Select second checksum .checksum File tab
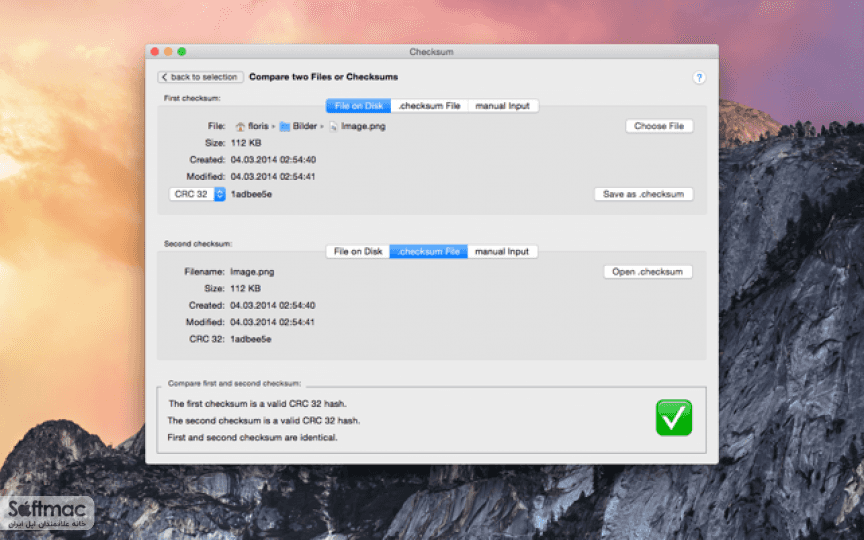This screenshot has height=540, width=864. pyautogui.click(x=429, y=251)
